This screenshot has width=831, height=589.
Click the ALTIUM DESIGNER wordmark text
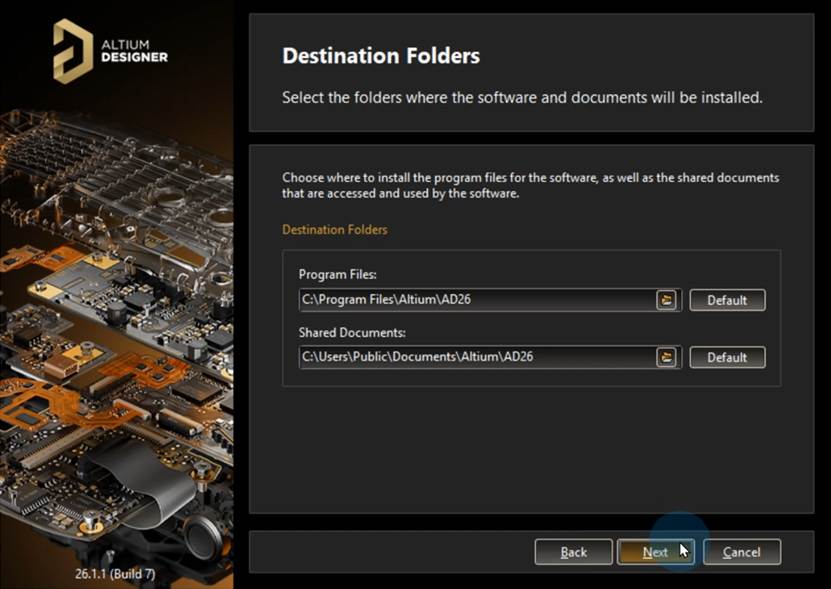[x=134, y=51]
